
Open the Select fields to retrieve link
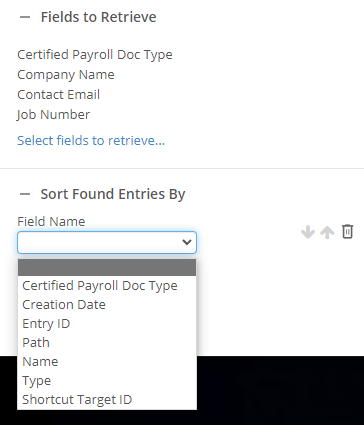(91, 141)
